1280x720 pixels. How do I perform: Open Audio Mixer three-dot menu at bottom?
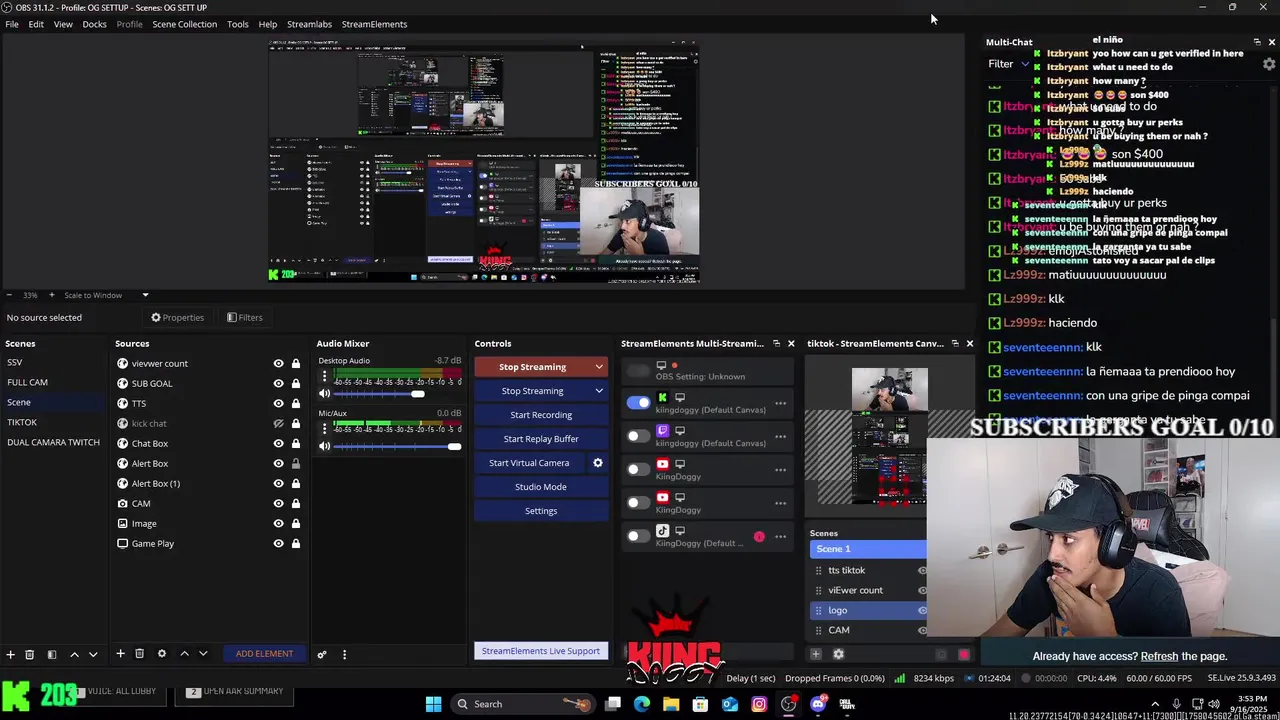click(344, 655)
